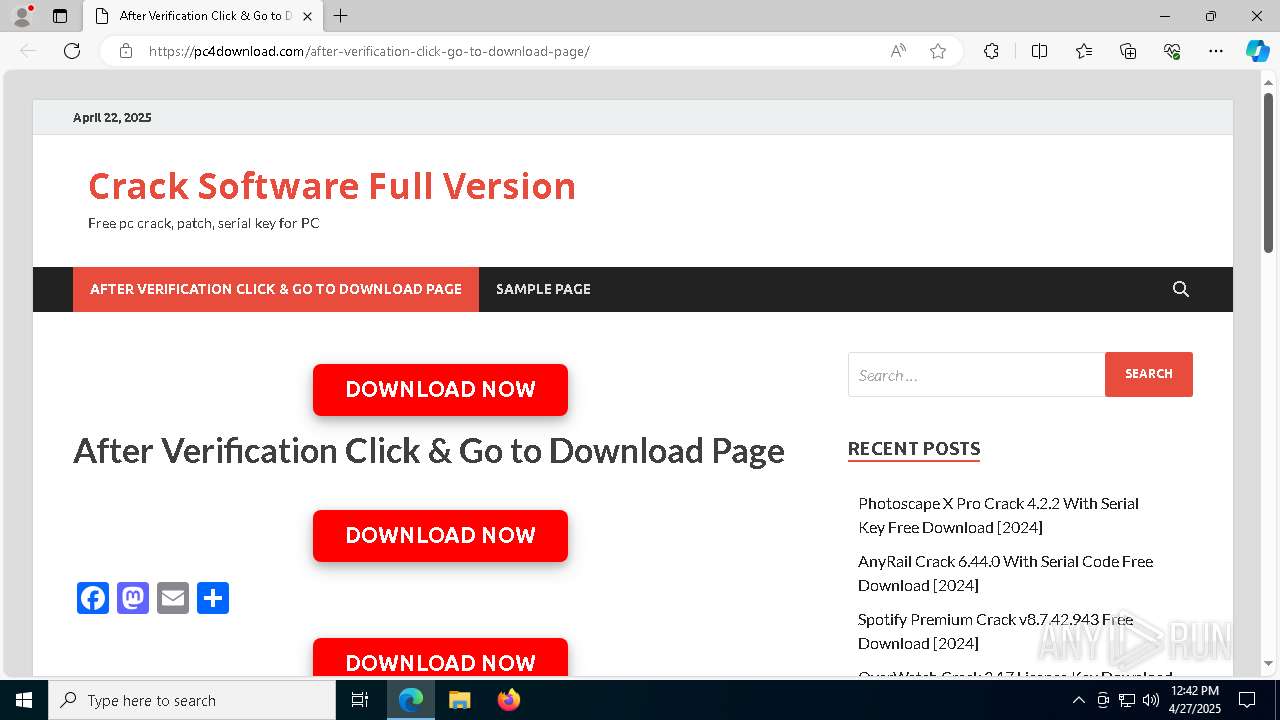Refresh the page with reload icon
1280x720 pixels.
click(72, 51)
